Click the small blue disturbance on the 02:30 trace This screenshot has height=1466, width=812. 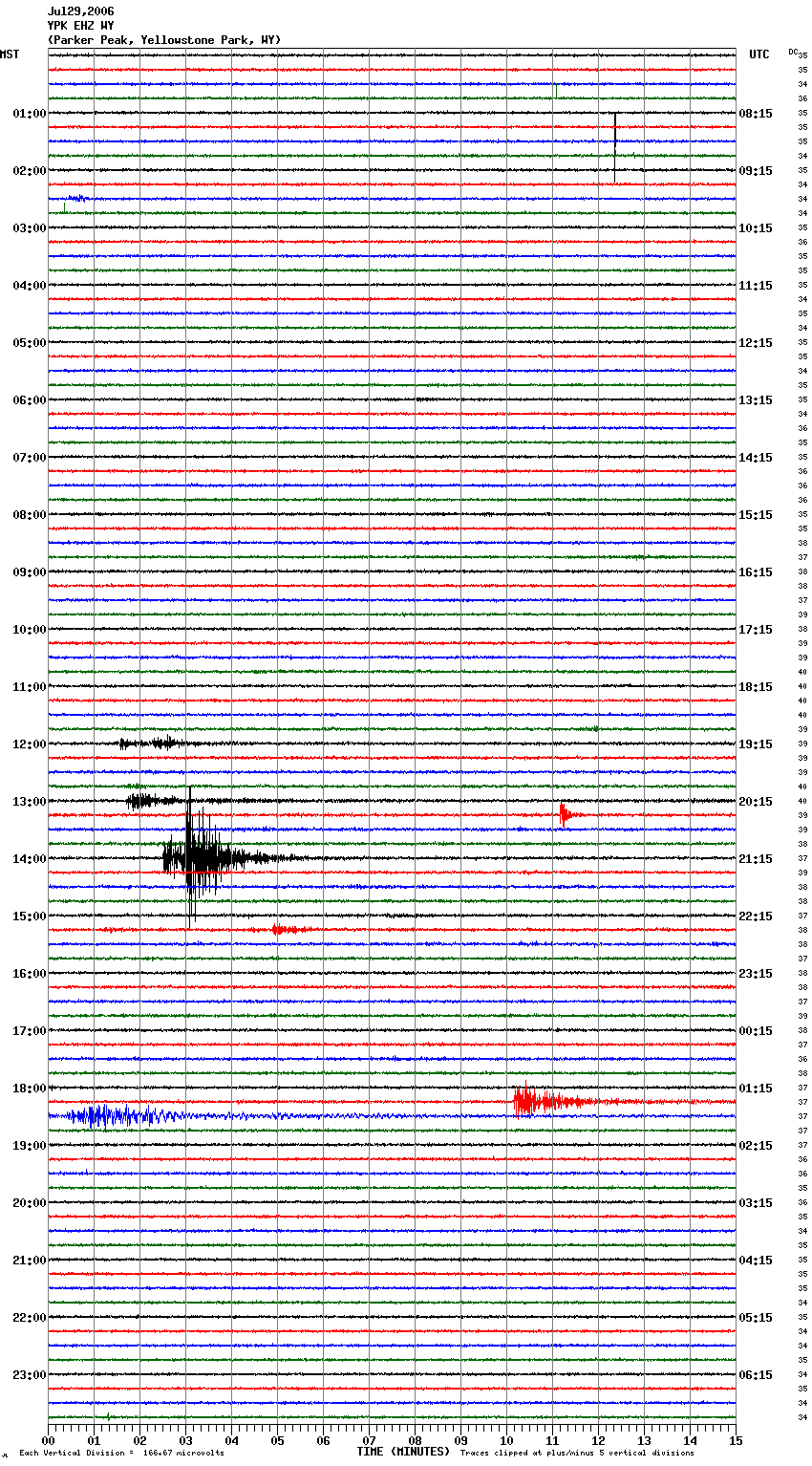point(76,199)
